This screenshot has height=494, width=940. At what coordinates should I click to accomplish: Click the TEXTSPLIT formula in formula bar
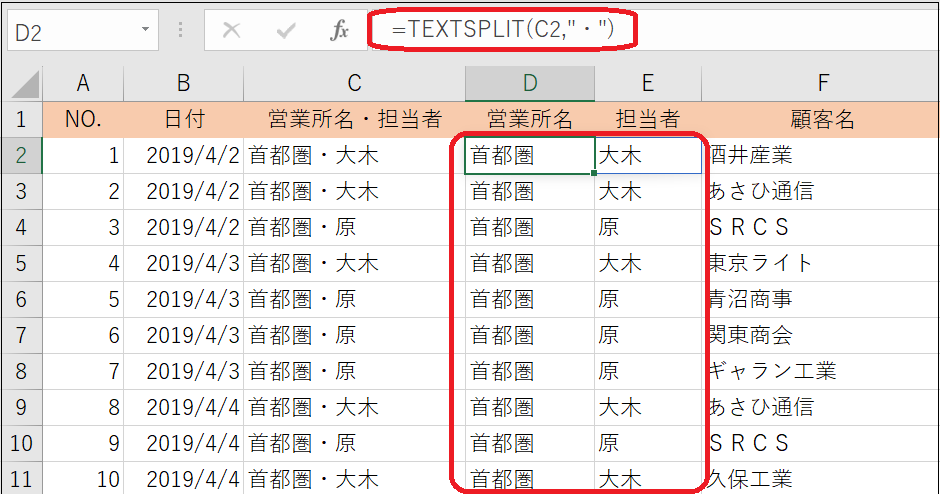(502, 31)
